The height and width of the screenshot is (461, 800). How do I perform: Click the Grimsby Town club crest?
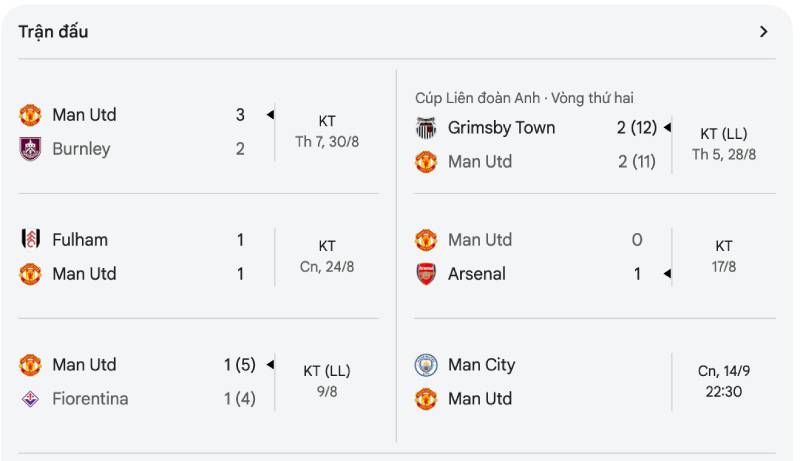427,128
